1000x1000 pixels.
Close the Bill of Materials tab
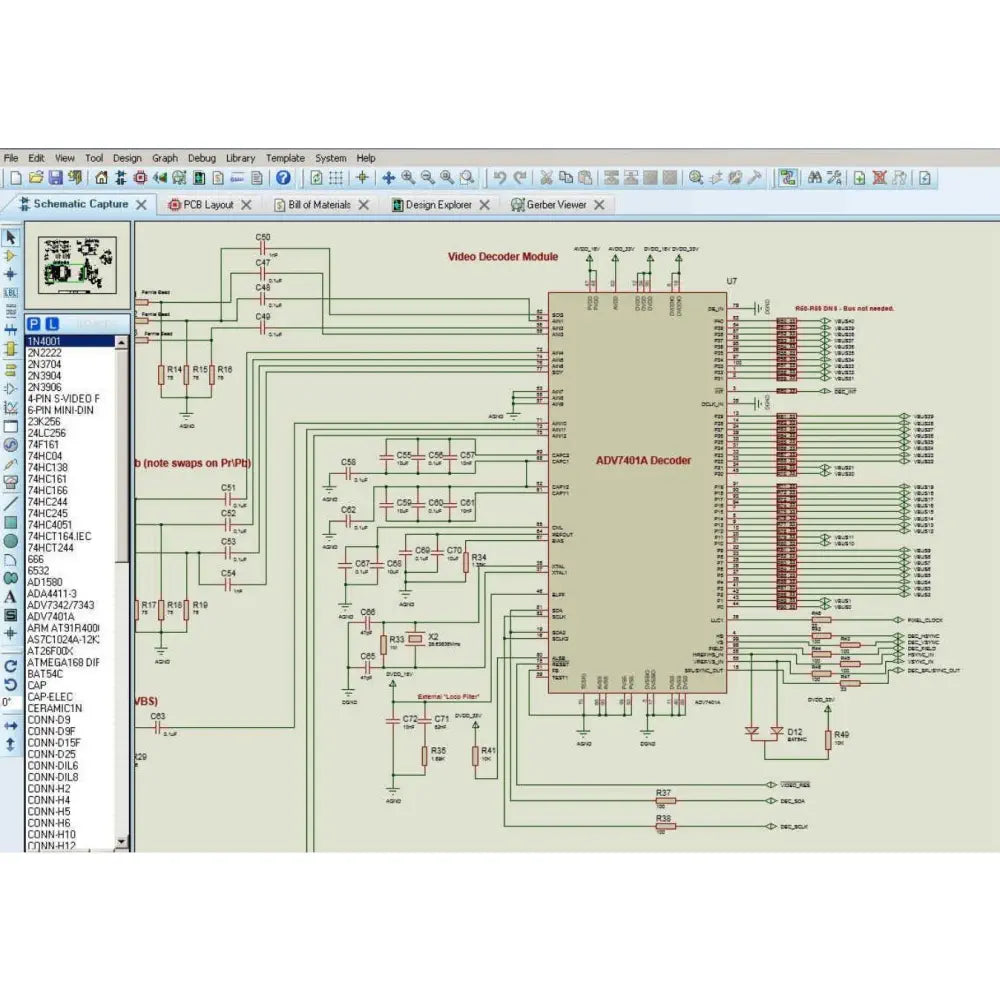click(x=364, y=205)
